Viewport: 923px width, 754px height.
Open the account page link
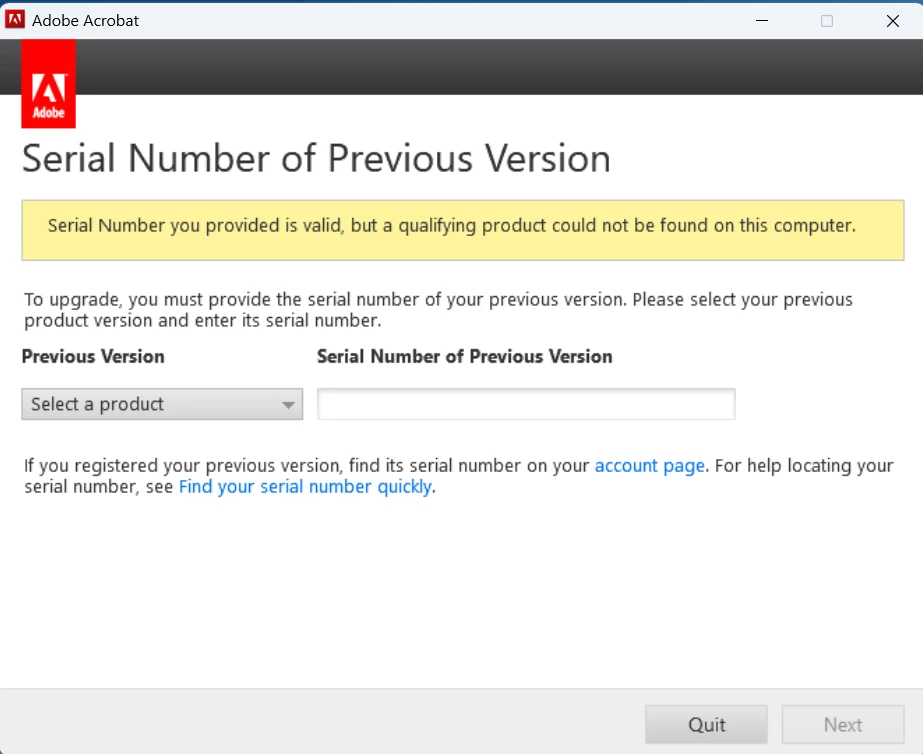pyautogui.click(x=649, y=466)
